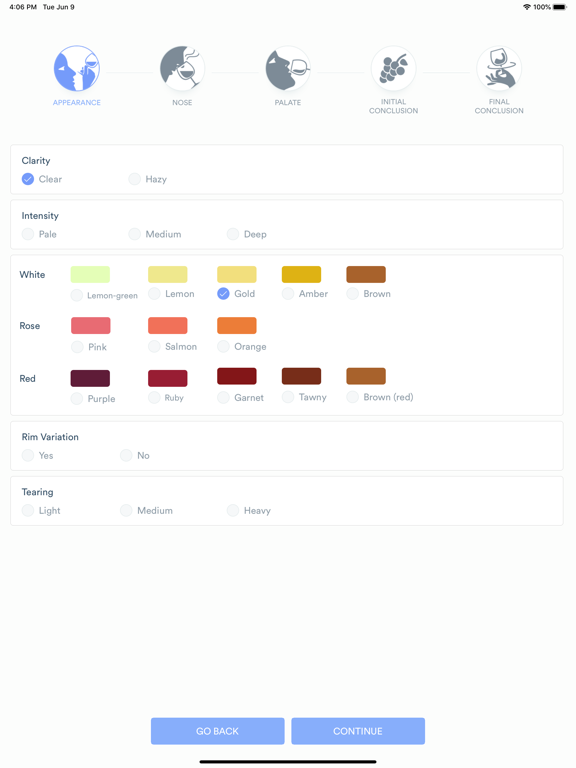This screenshot has width=576, height=768.
Task: Pick Pink rose color radio
Action: pyautogui.click(x=77, y=347)
